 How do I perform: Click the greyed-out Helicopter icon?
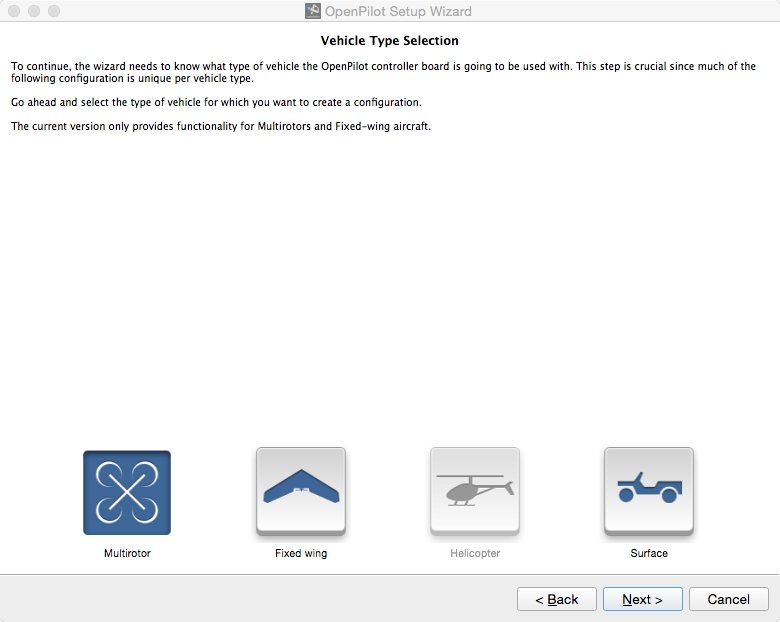(475, 492)
